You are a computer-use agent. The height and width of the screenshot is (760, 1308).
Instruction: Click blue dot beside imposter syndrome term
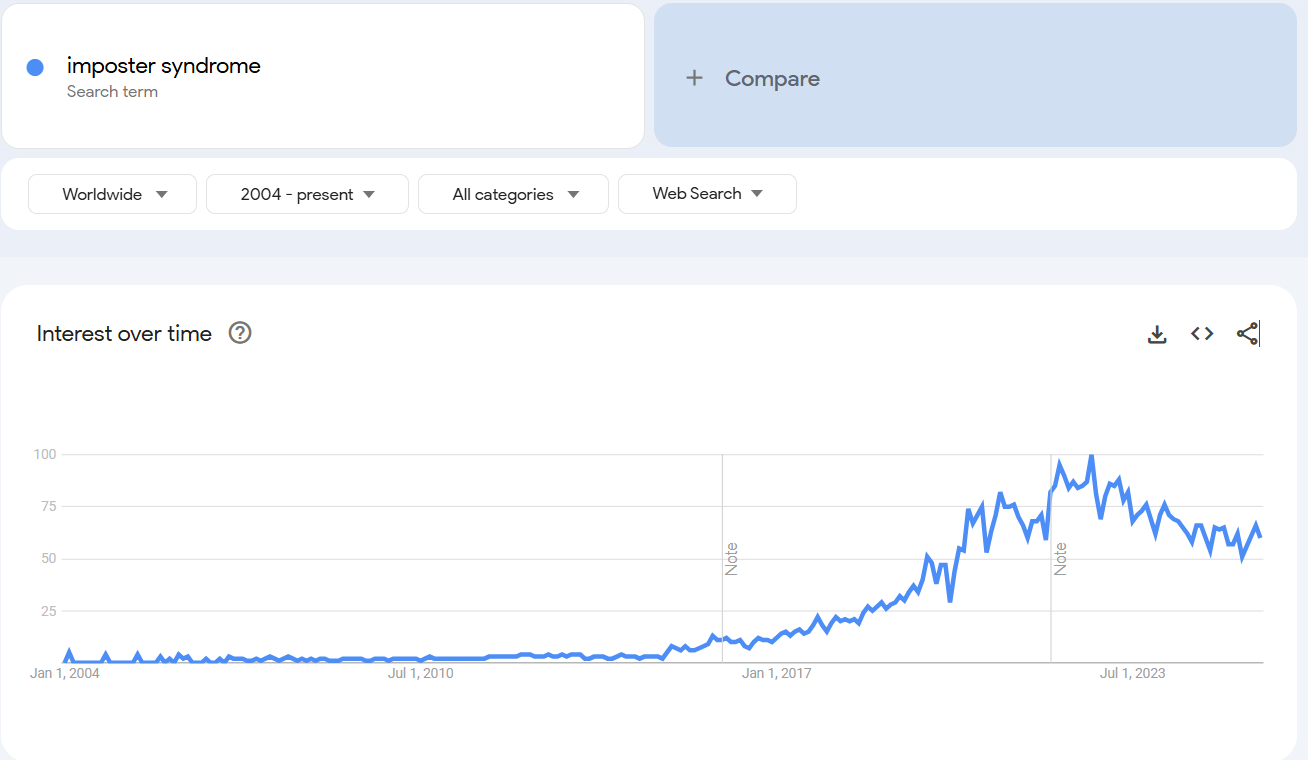(35, 68)
